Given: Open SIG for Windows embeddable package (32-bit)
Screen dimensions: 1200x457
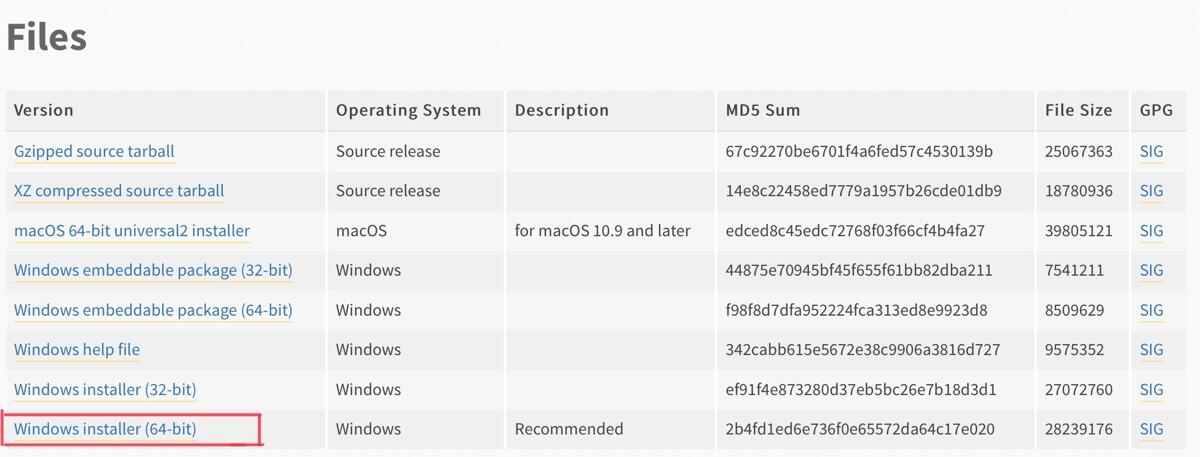Looking at the screenshot, I should click(x=1151, y=270).
